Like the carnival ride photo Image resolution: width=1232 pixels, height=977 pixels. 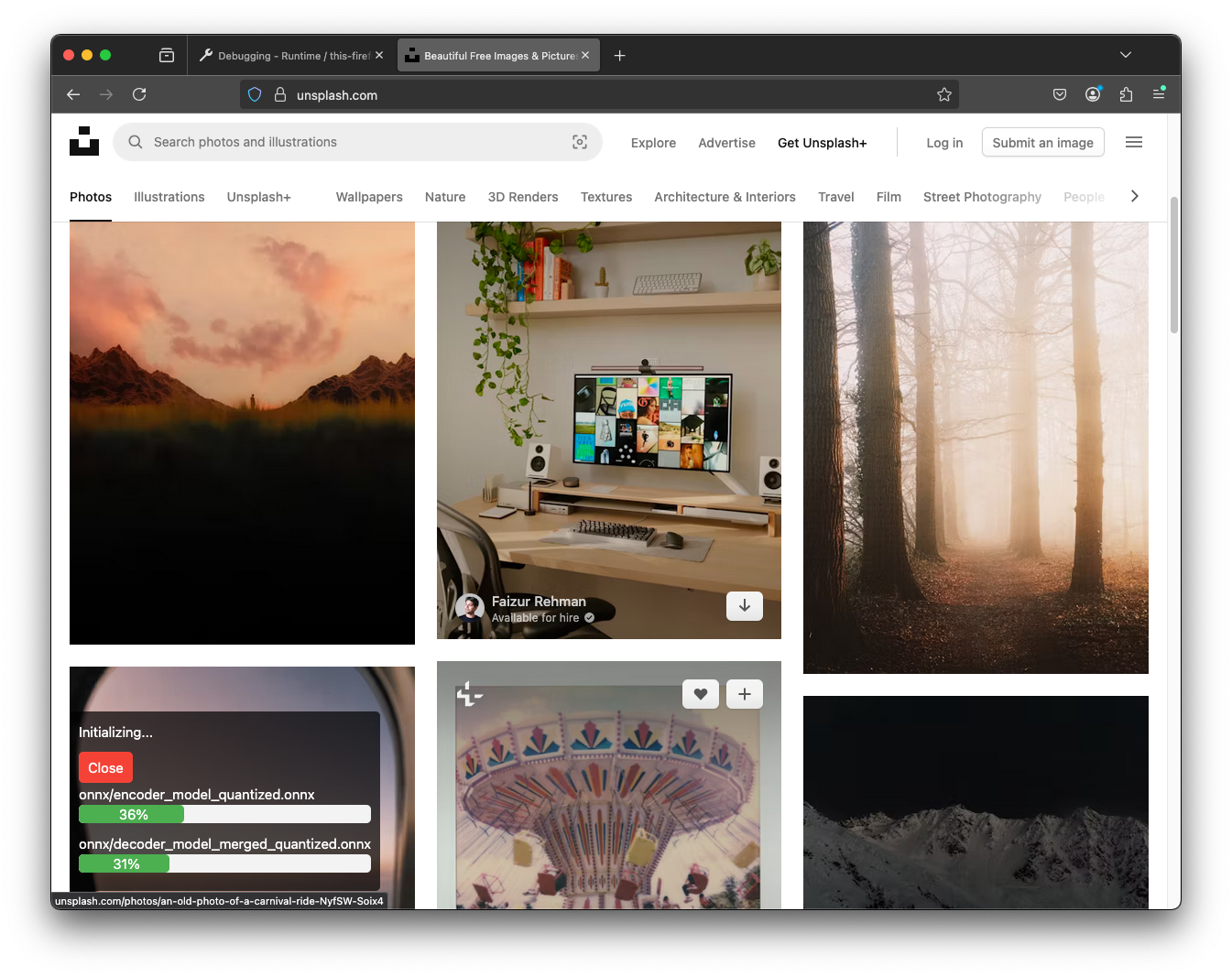pyautogui.click(x=701, y=694)
